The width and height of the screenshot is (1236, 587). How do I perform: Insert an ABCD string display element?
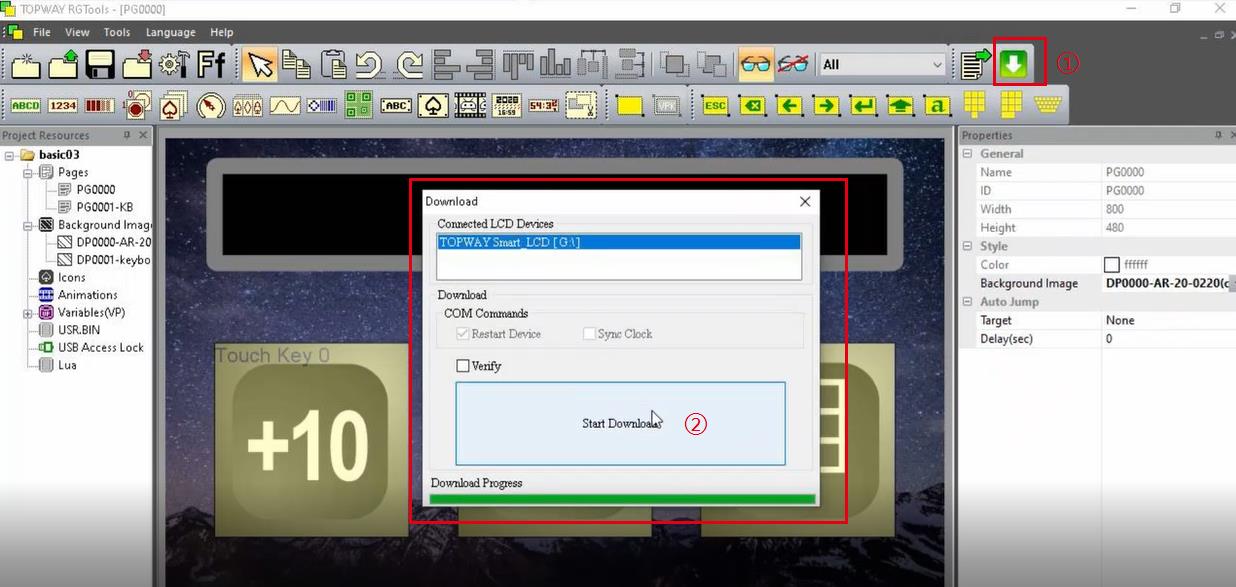tap(26, 105)
